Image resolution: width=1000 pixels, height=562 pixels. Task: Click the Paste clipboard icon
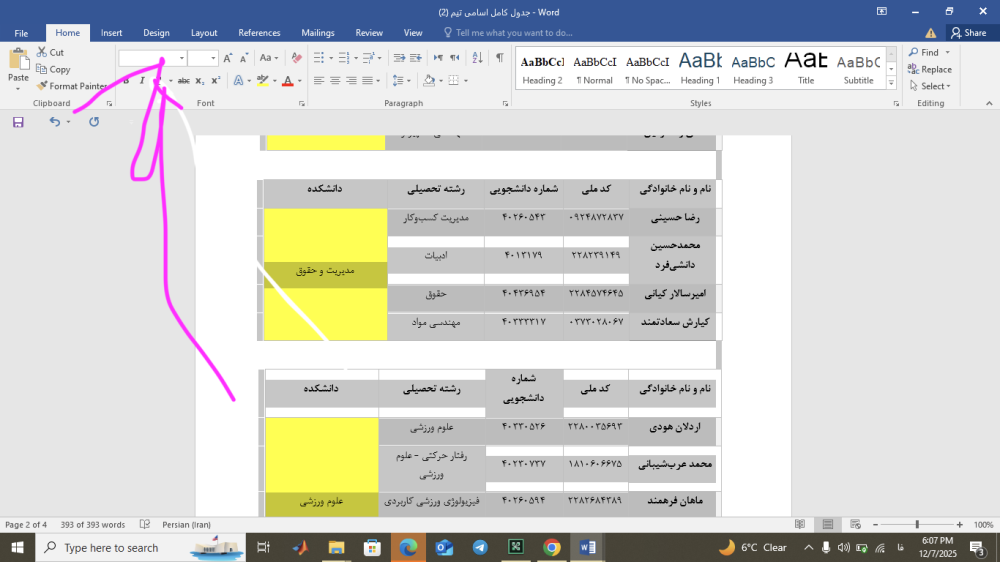[x=18, y=59]
